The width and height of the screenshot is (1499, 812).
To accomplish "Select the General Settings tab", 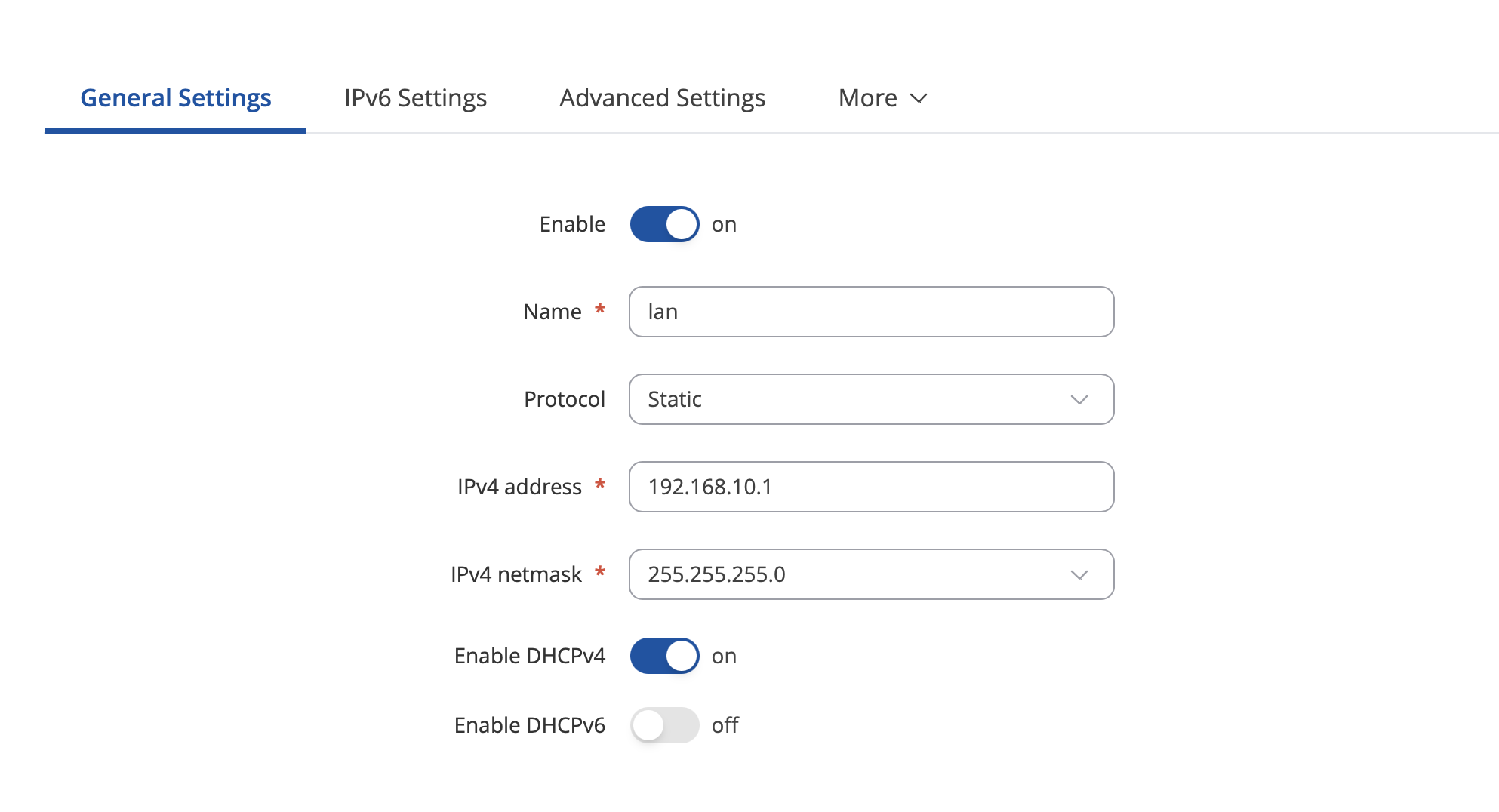I will coord(175,98).
